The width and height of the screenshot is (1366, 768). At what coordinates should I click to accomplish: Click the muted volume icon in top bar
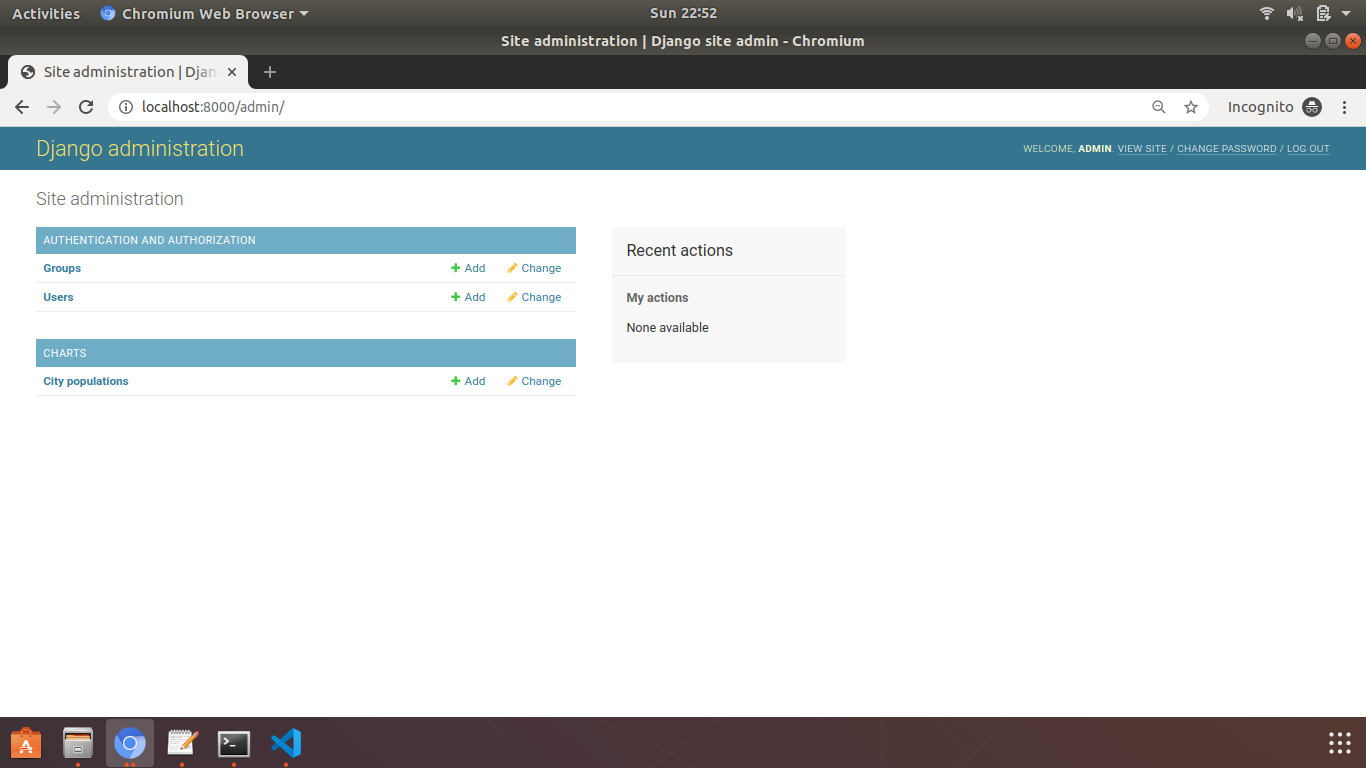pos(1295,14)
